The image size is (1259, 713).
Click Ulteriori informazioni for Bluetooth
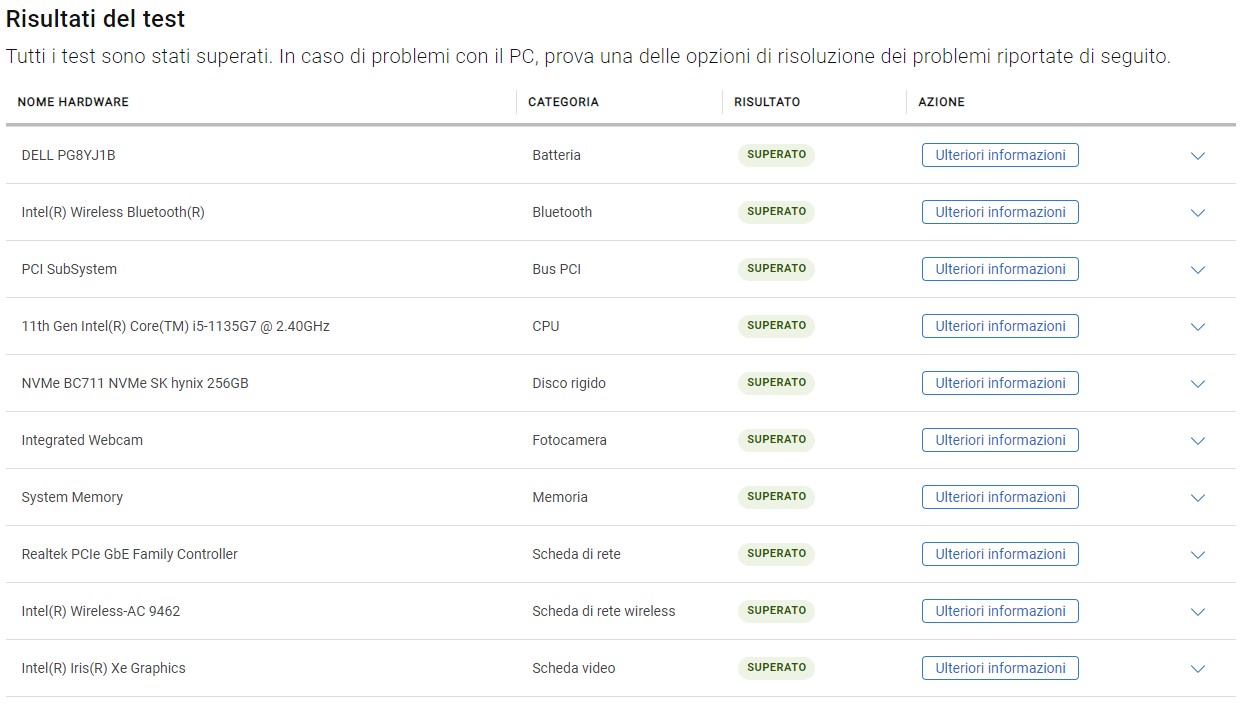click(1000, 212)
